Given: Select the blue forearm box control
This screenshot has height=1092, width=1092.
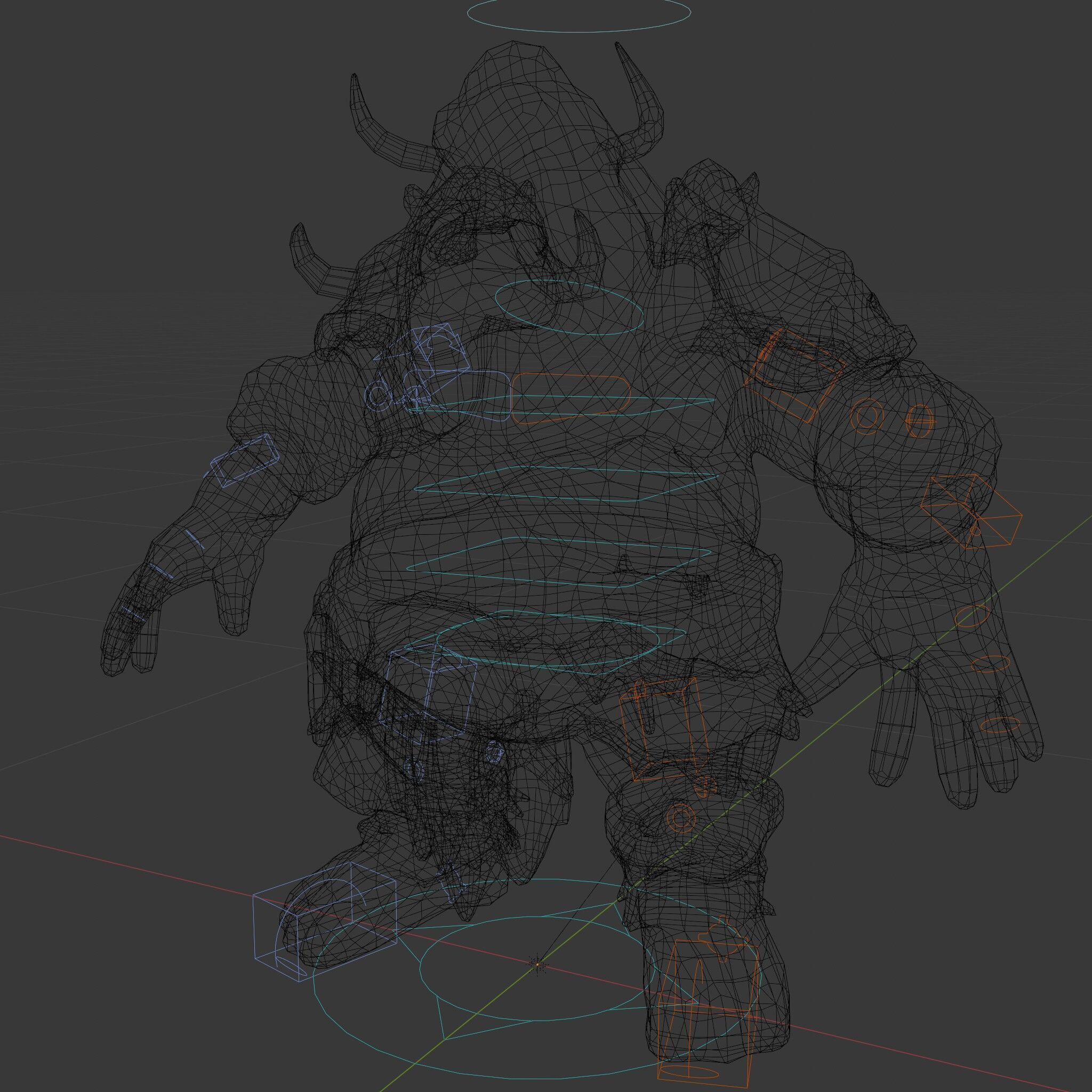Looking at the screenshot, I should [x=245, y=460].
